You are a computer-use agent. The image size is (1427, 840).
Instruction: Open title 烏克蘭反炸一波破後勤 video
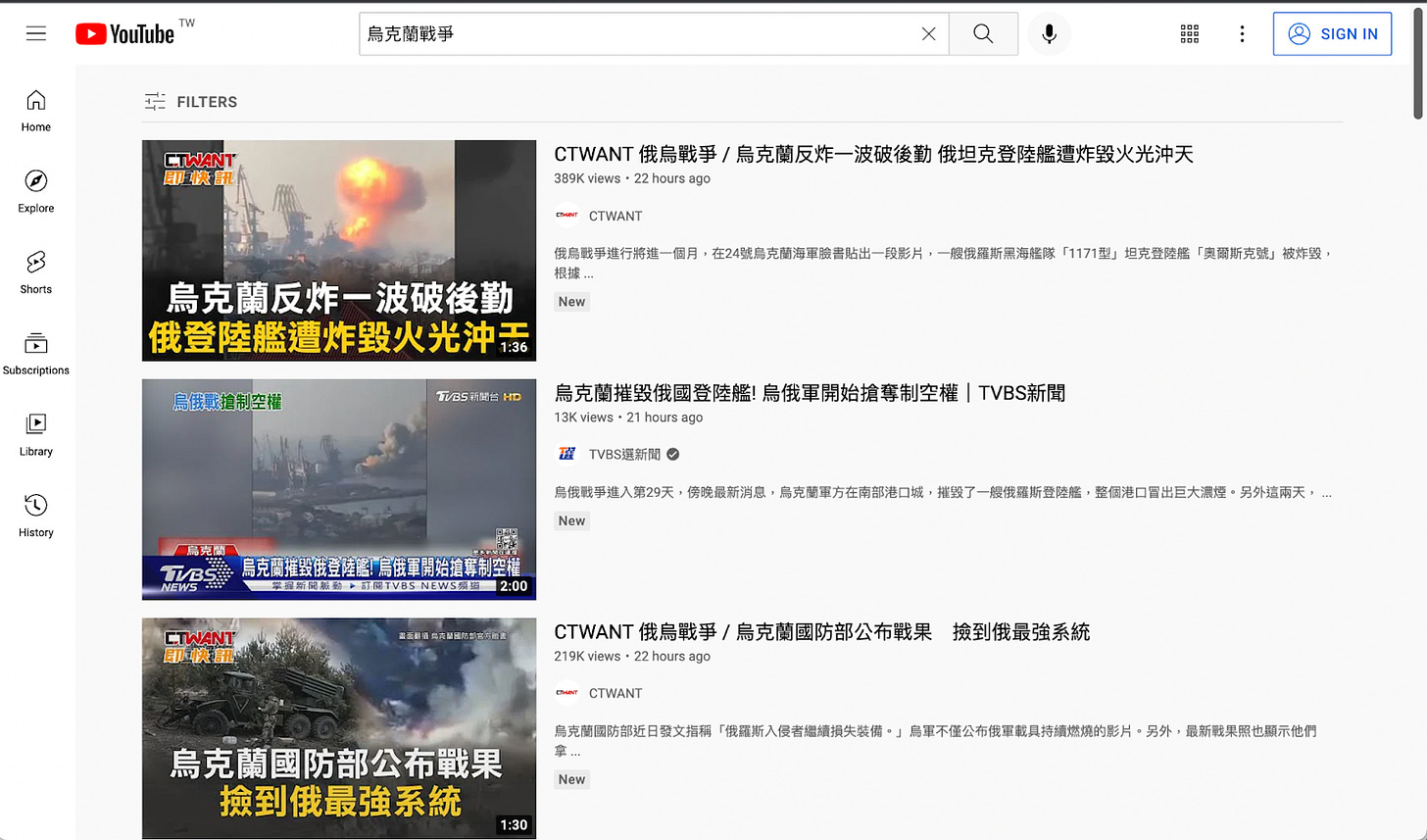coord(873,154)
